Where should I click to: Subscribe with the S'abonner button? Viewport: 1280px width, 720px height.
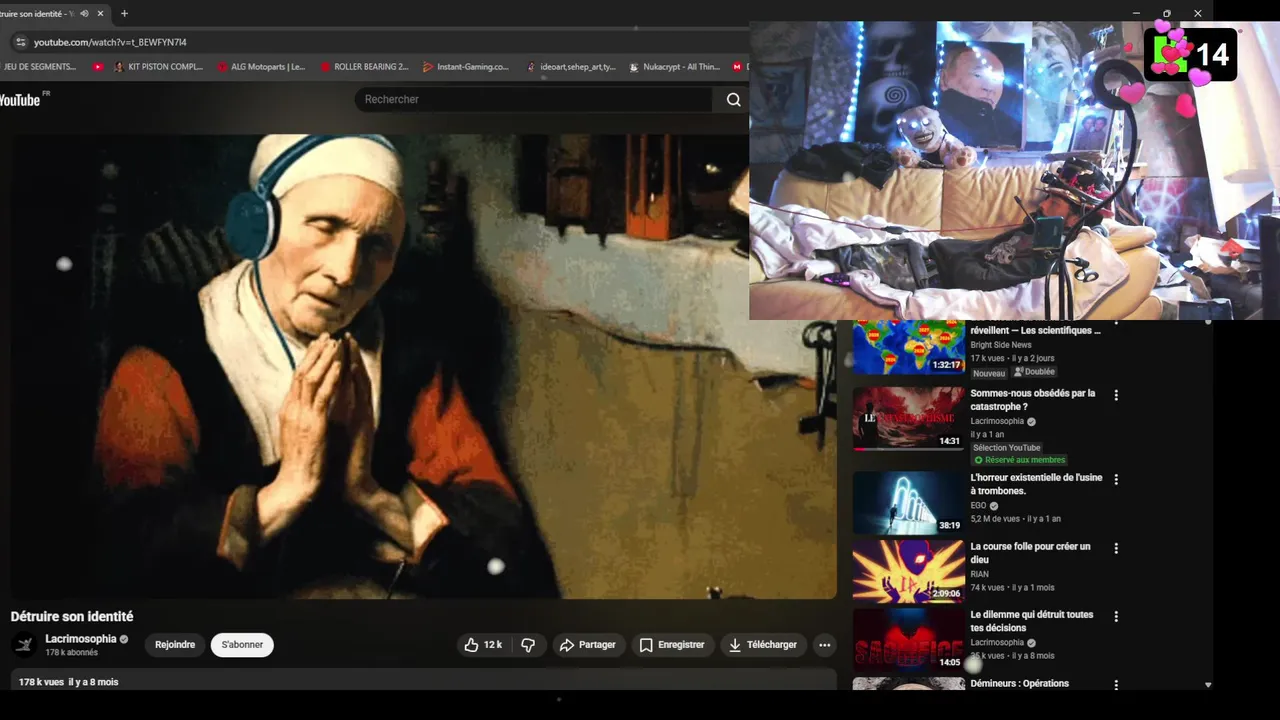[242, 645]
